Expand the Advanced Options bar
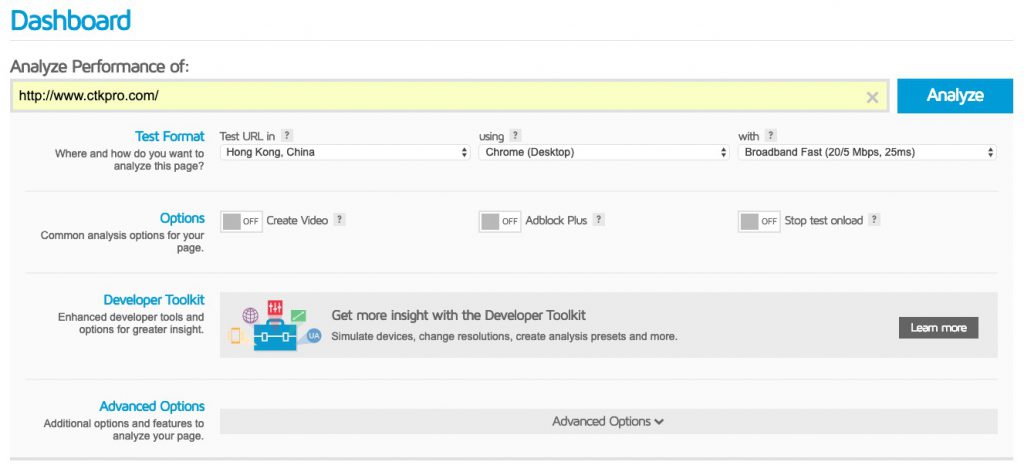Screen dimensions: 1024x465 pyautogui.click(x=608, y=421)
